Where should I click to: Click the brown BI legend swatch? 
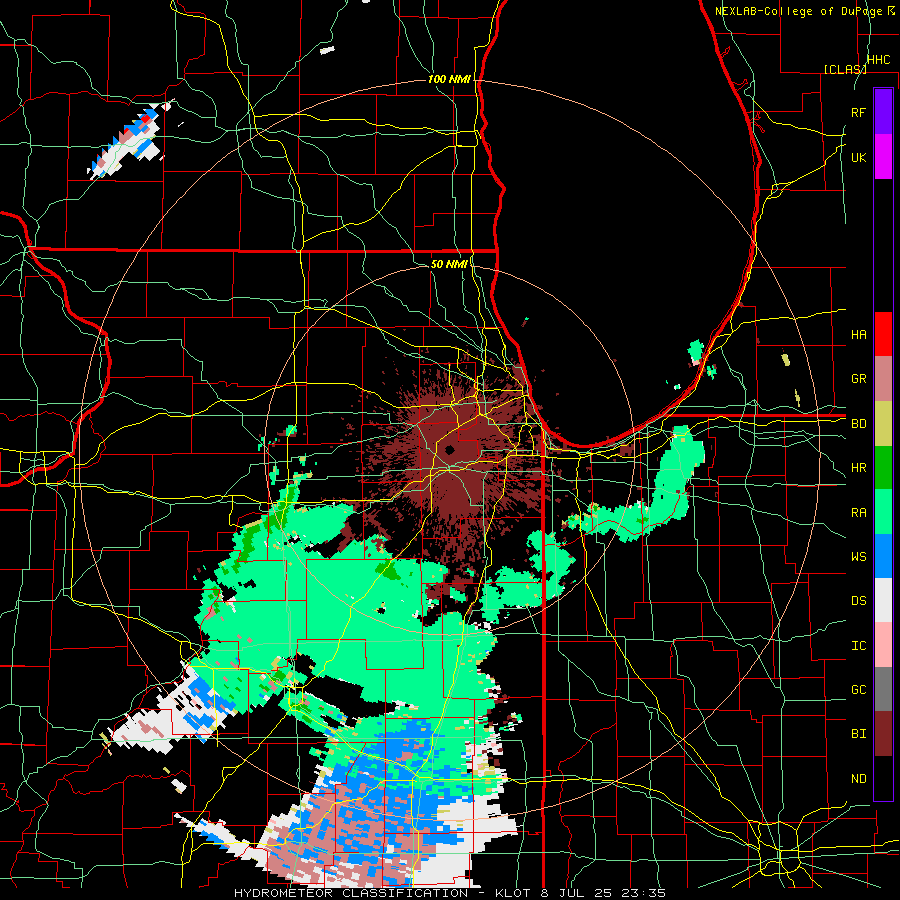tap(883, 734)
